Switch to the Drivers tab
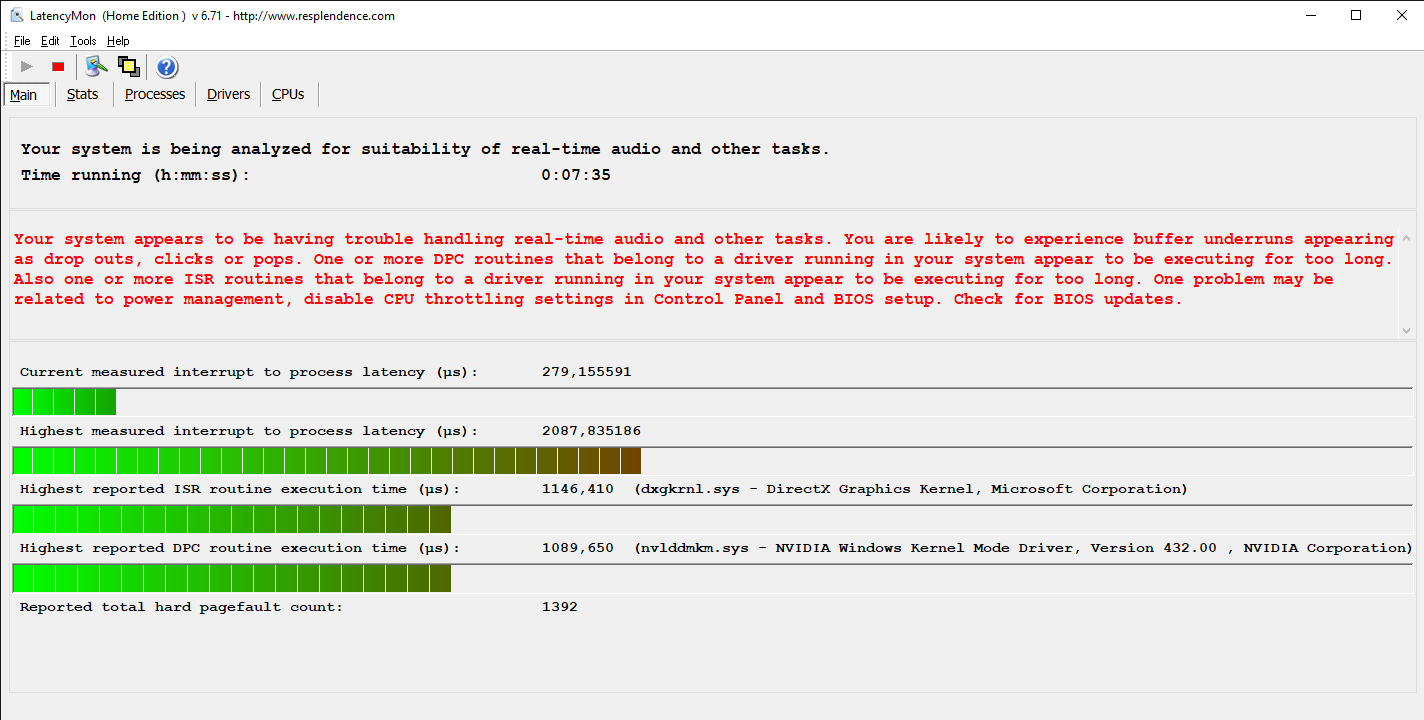Viewport: 1424px width, 720px height. coord(229,94)
